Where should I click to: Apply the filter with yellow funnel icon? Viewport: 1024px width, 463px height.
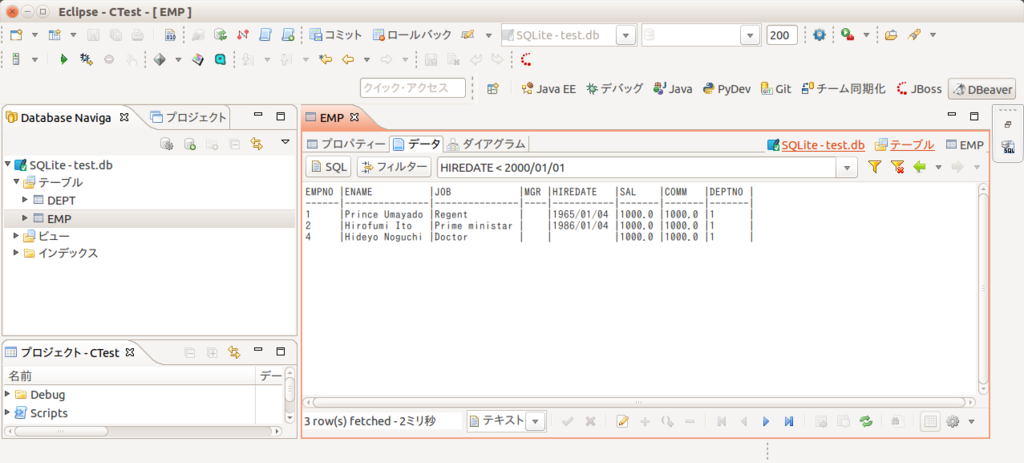coord(874,167)
